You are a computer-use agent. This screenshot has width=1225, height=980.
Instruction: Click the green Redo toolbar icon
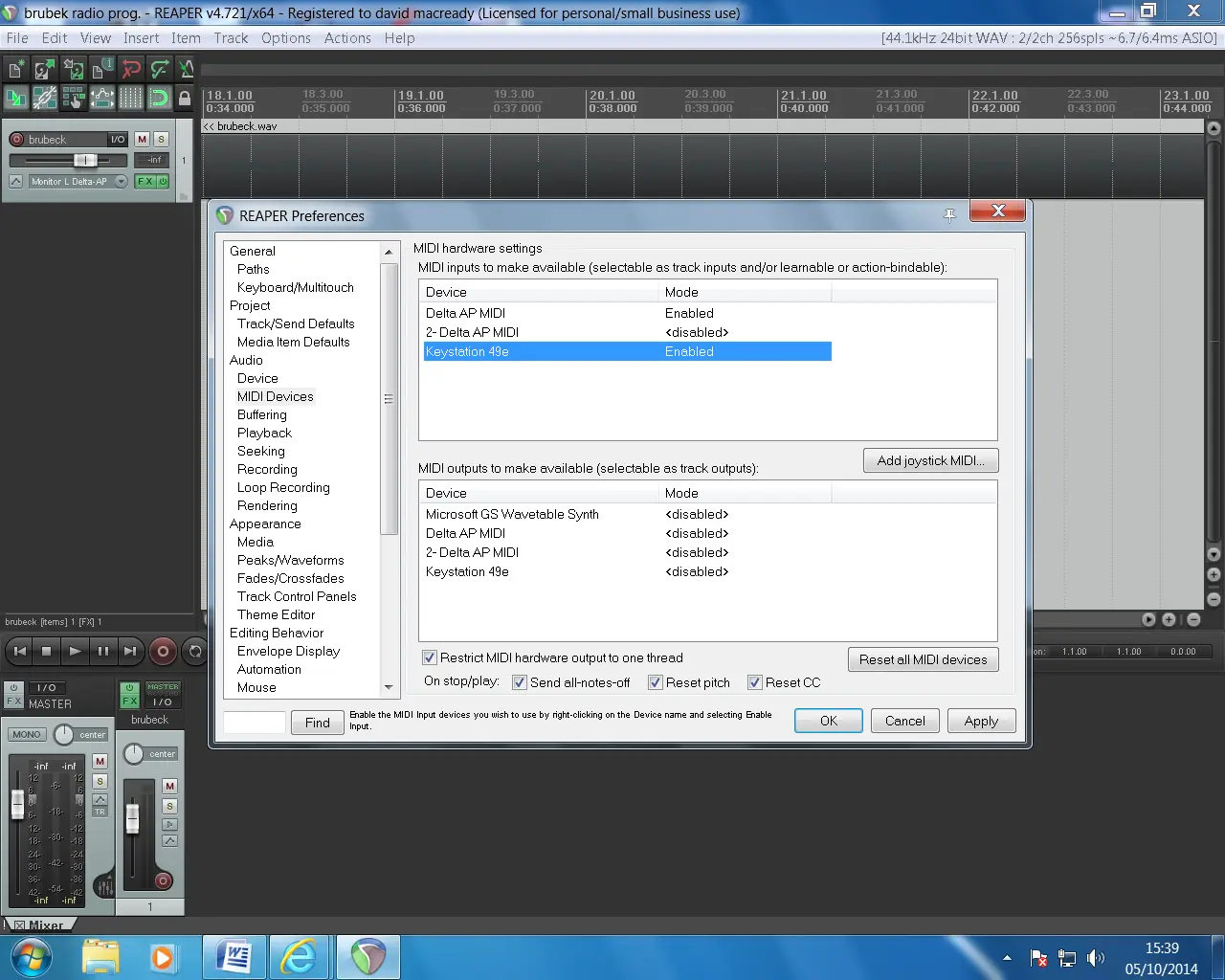pos(160,69)
